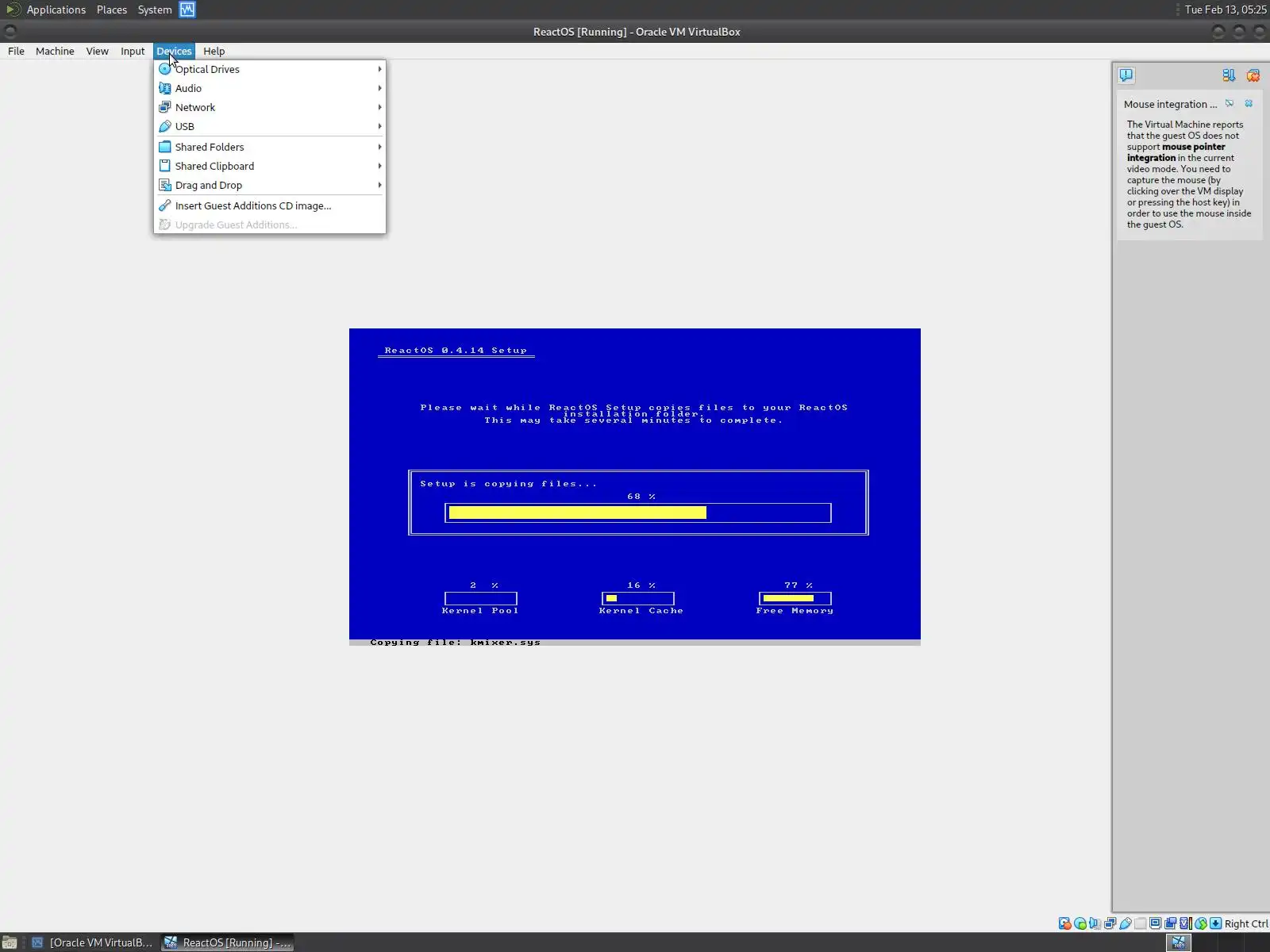Click the recording status indicator icon
1270x952 pixels.
click(x=1171, y=923)
